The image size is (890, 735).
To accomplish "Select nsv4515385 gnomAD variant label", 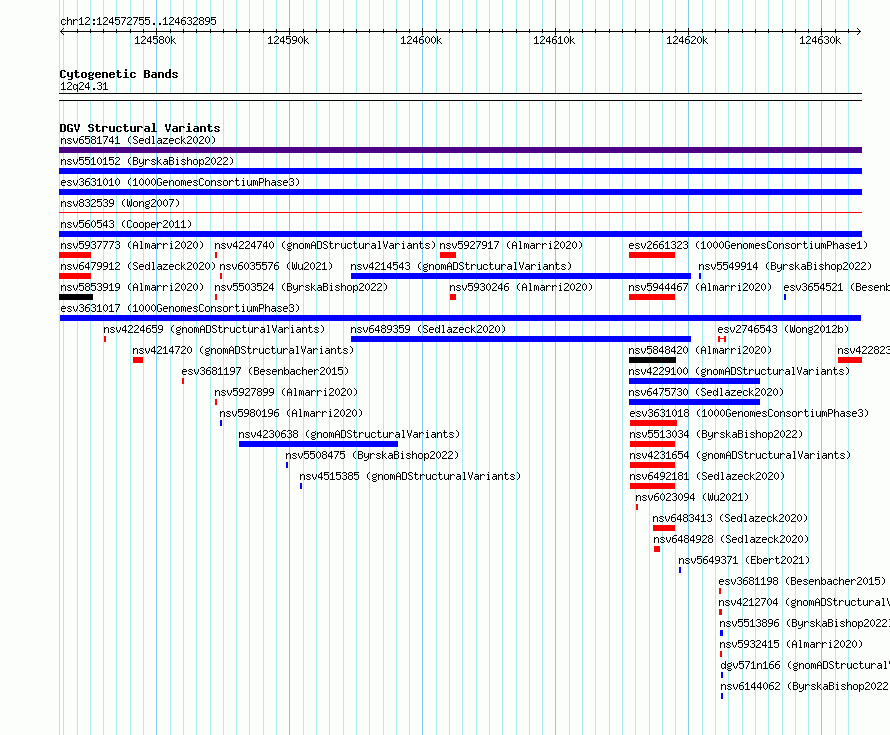I will pos(410,476).
